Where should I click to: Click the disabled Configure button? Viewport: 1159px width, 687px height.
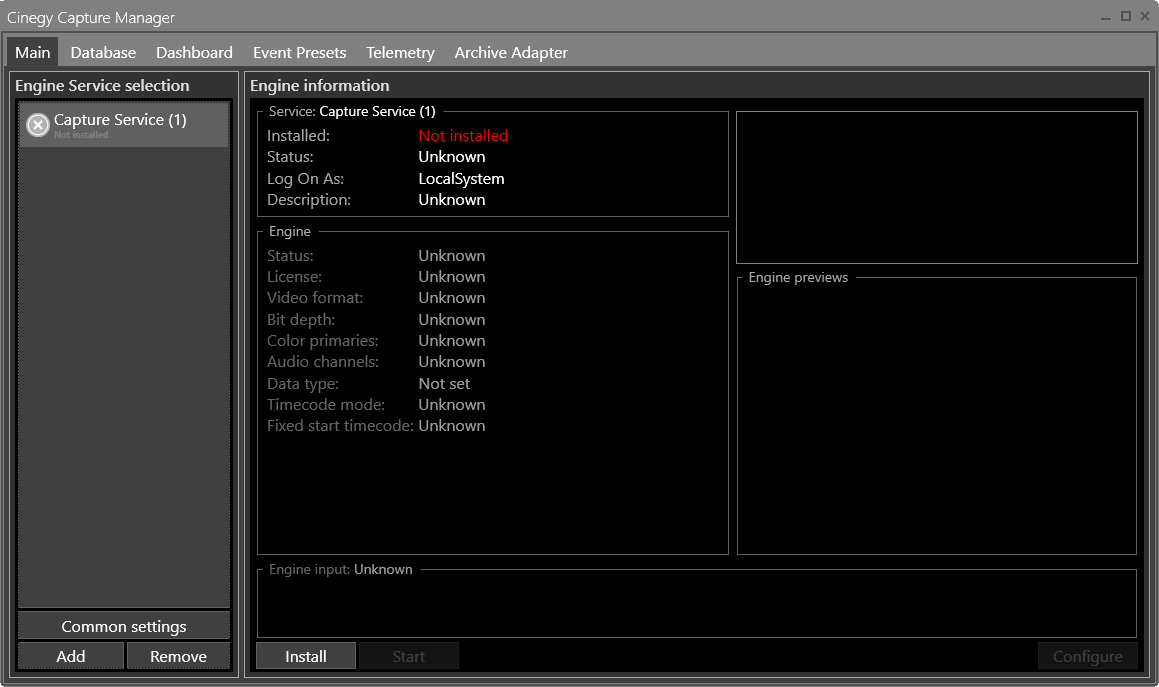coord(1087,656)
